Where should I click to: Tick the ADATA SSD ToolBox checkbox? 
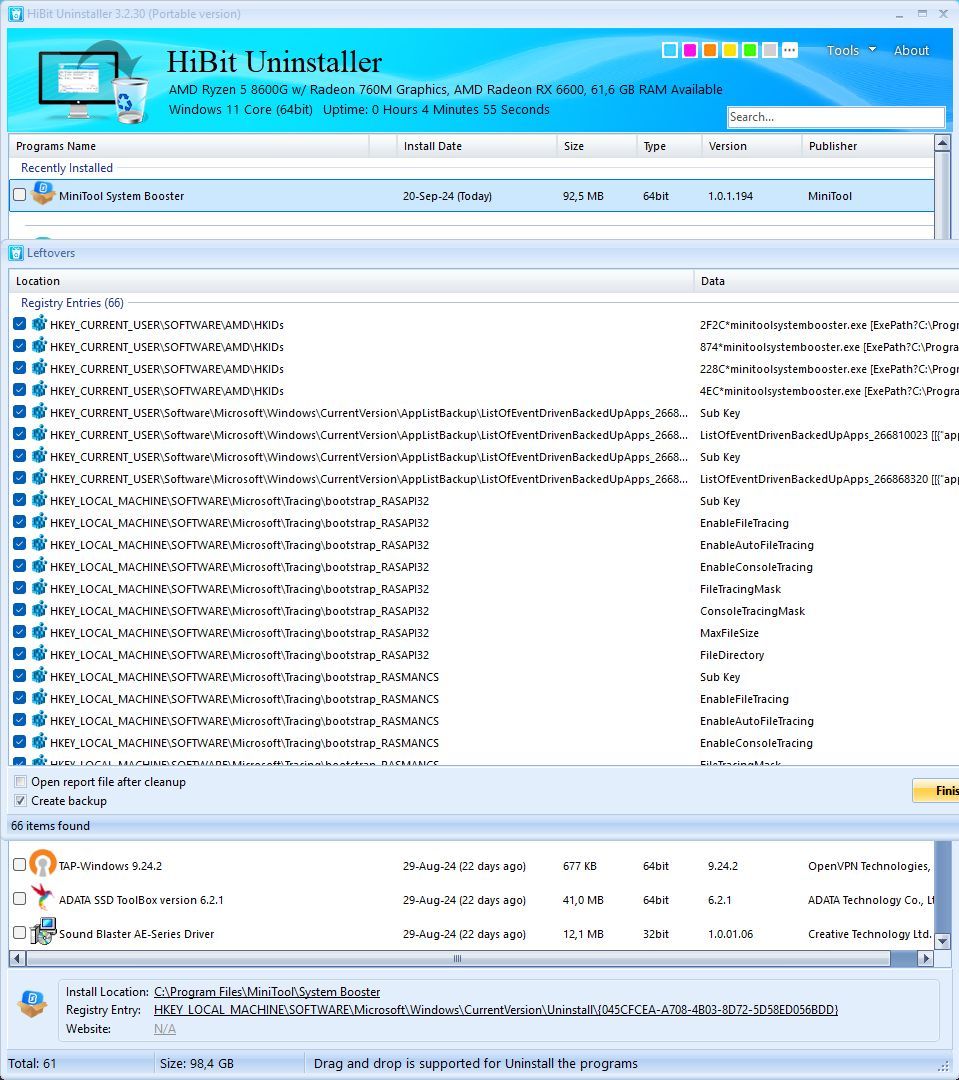click(x=19, y=899)
